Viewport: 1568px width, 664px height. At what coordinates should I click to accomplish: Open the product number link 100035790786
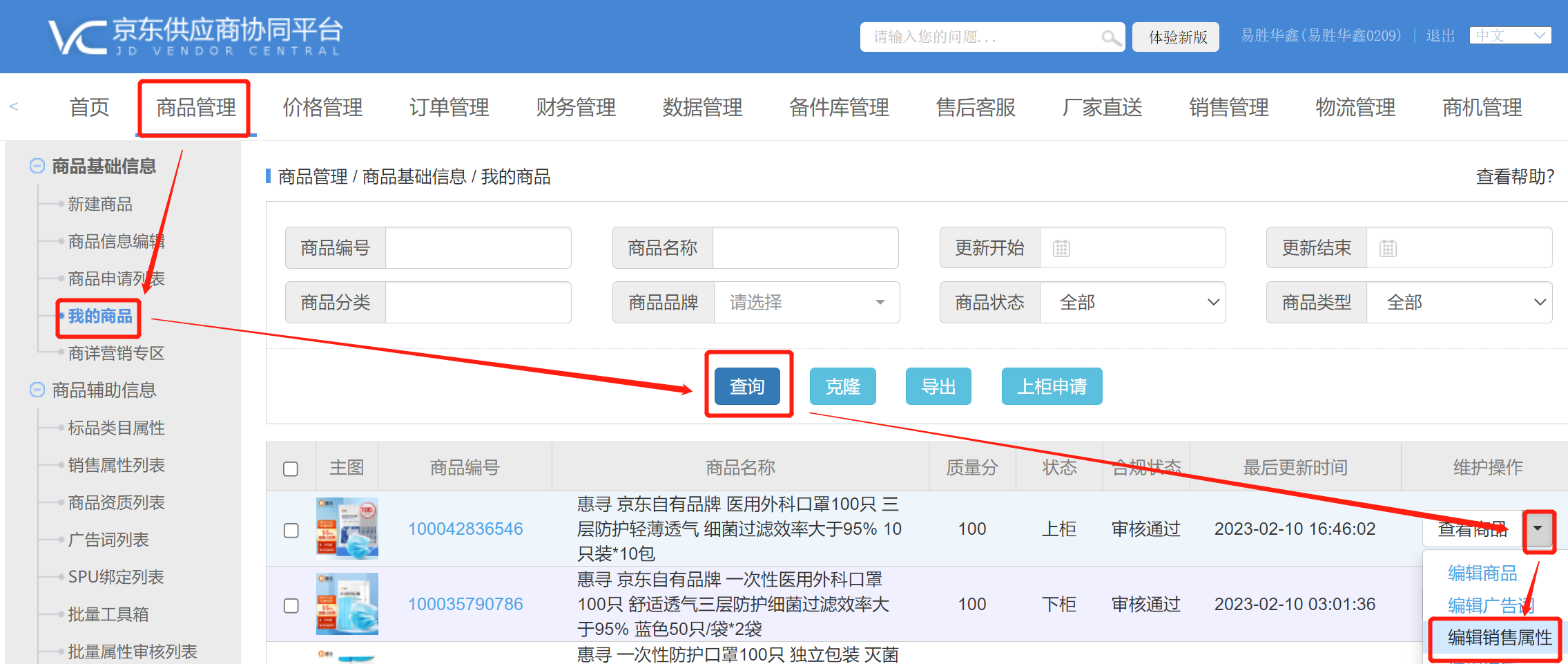click(465, 604)
